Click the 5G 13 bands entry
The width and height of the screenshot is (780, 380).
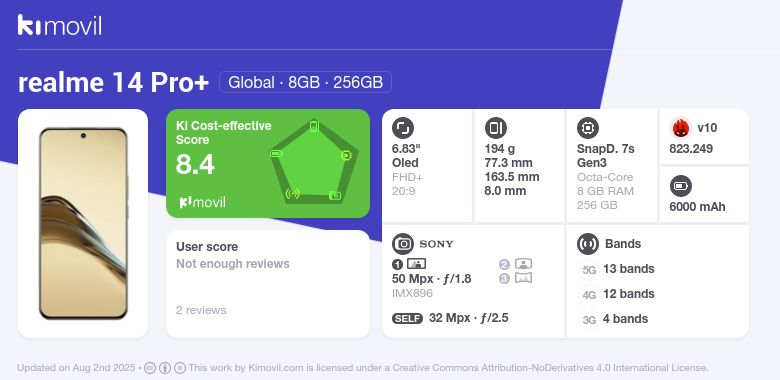click(x=618, y=269)
